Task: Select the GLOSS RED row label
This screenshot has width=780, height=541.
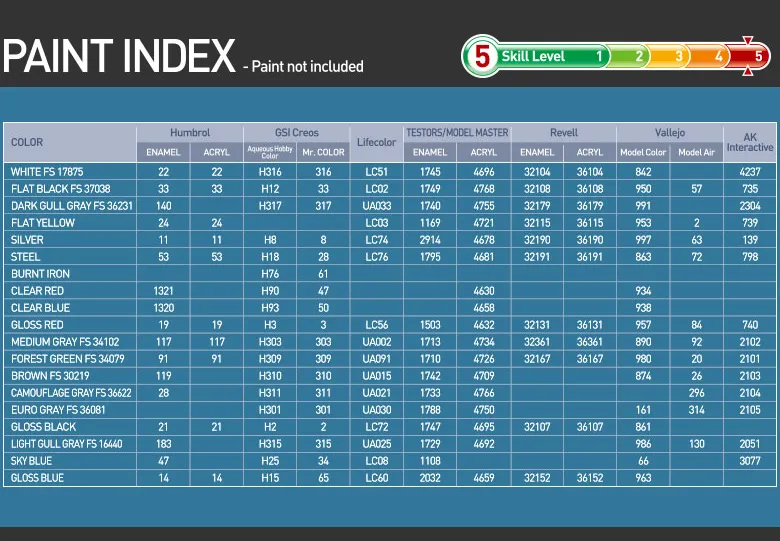Action: pos(37,325)
